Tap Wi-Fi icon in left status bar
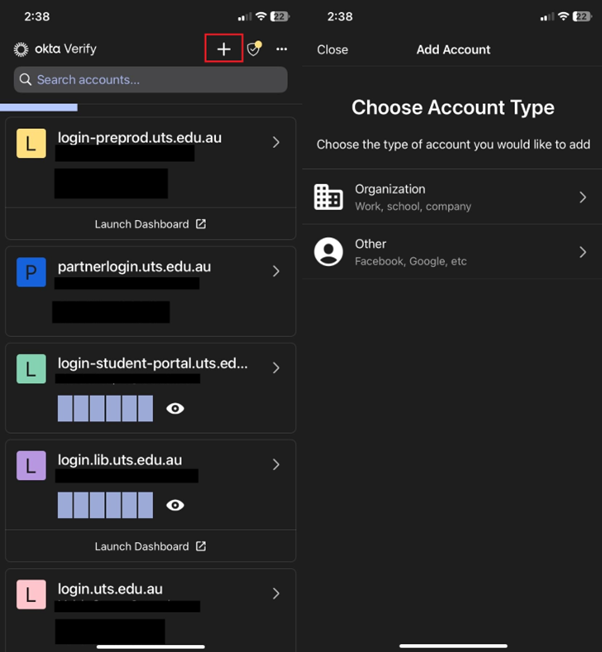 pyautogui.click(x=261, y=16)
